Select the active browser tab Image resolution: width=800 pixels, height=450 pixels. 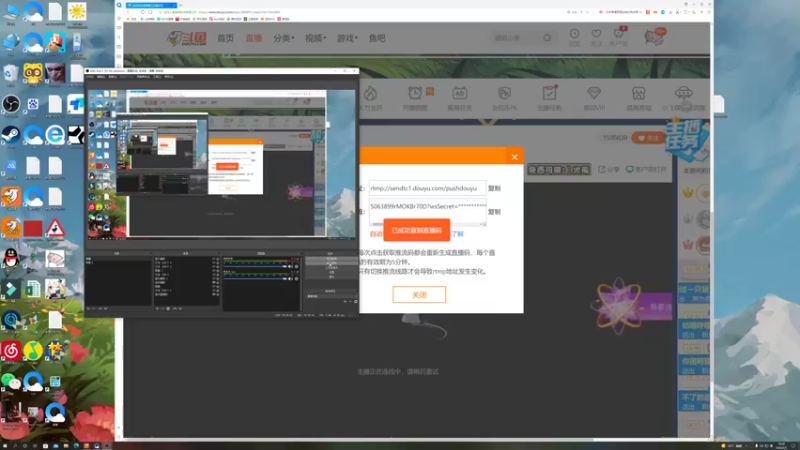[x=151, y=5]
